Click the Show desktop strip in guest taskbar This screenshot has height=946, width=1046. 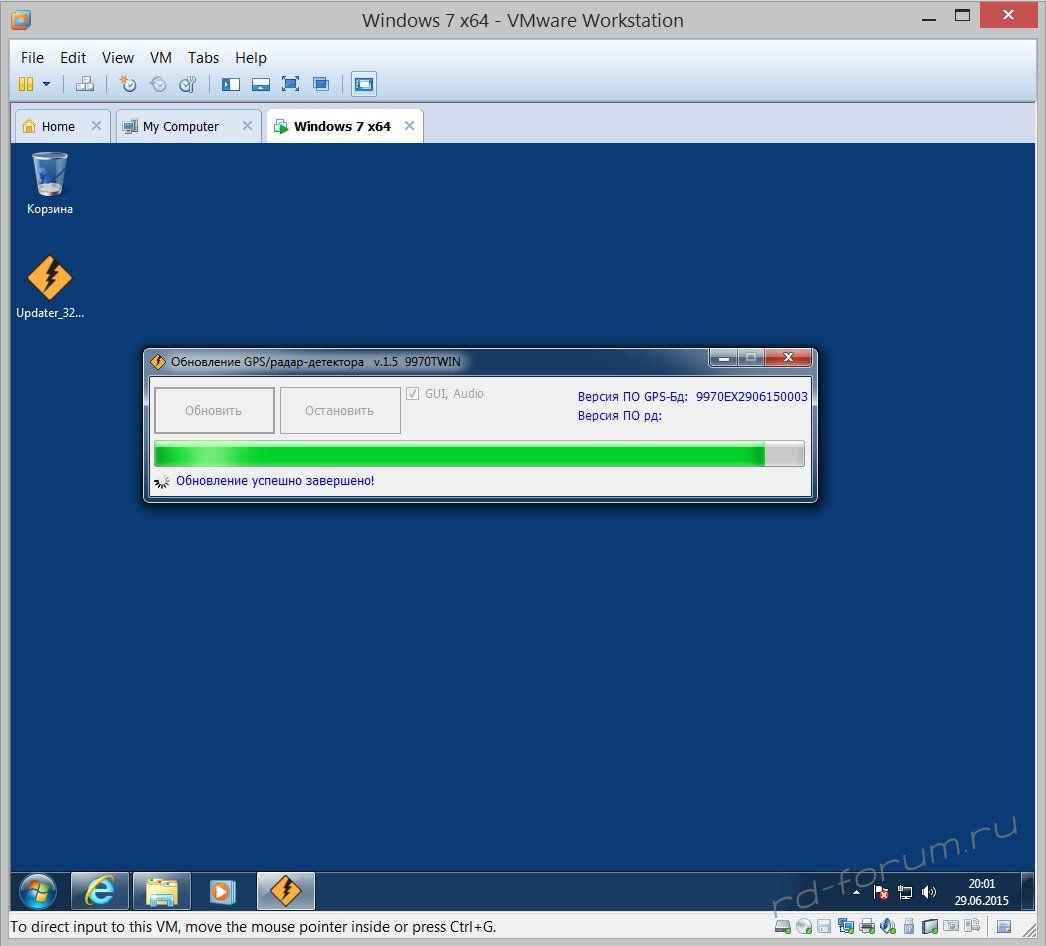point(1028,891)
